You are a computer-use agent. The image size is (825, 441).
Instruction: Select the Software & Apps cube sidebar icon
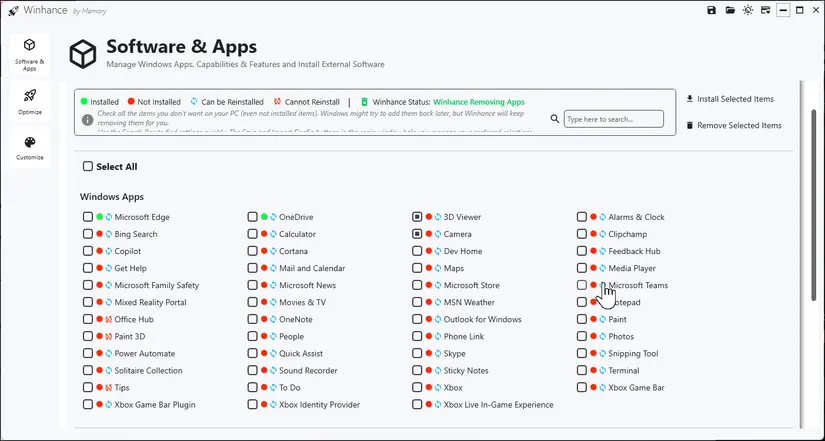point(30,54)
